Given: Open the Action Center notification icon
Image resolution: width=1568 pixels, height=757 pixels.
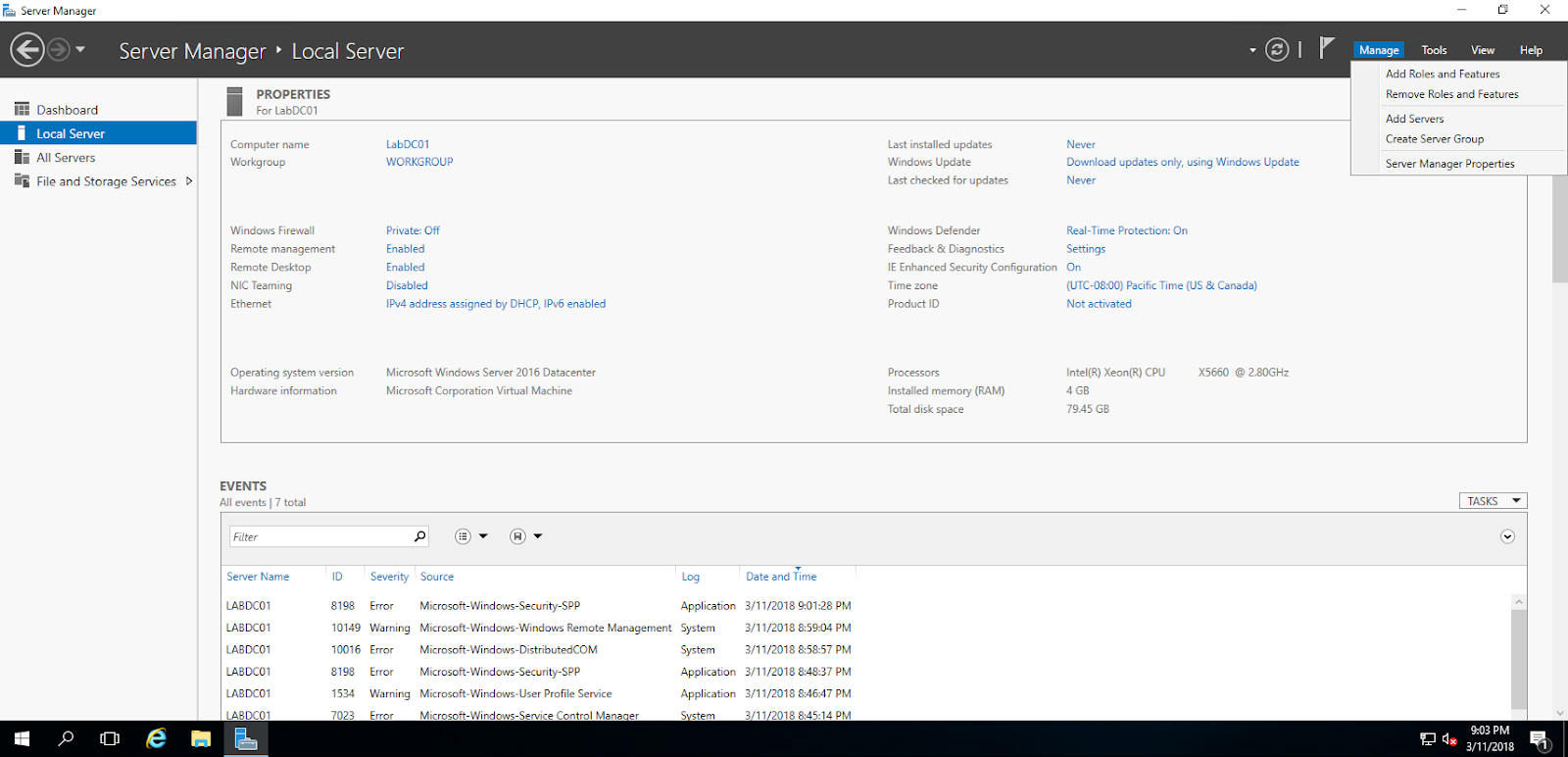Looking at the screenshot, I should click(x=1539, y=739).
